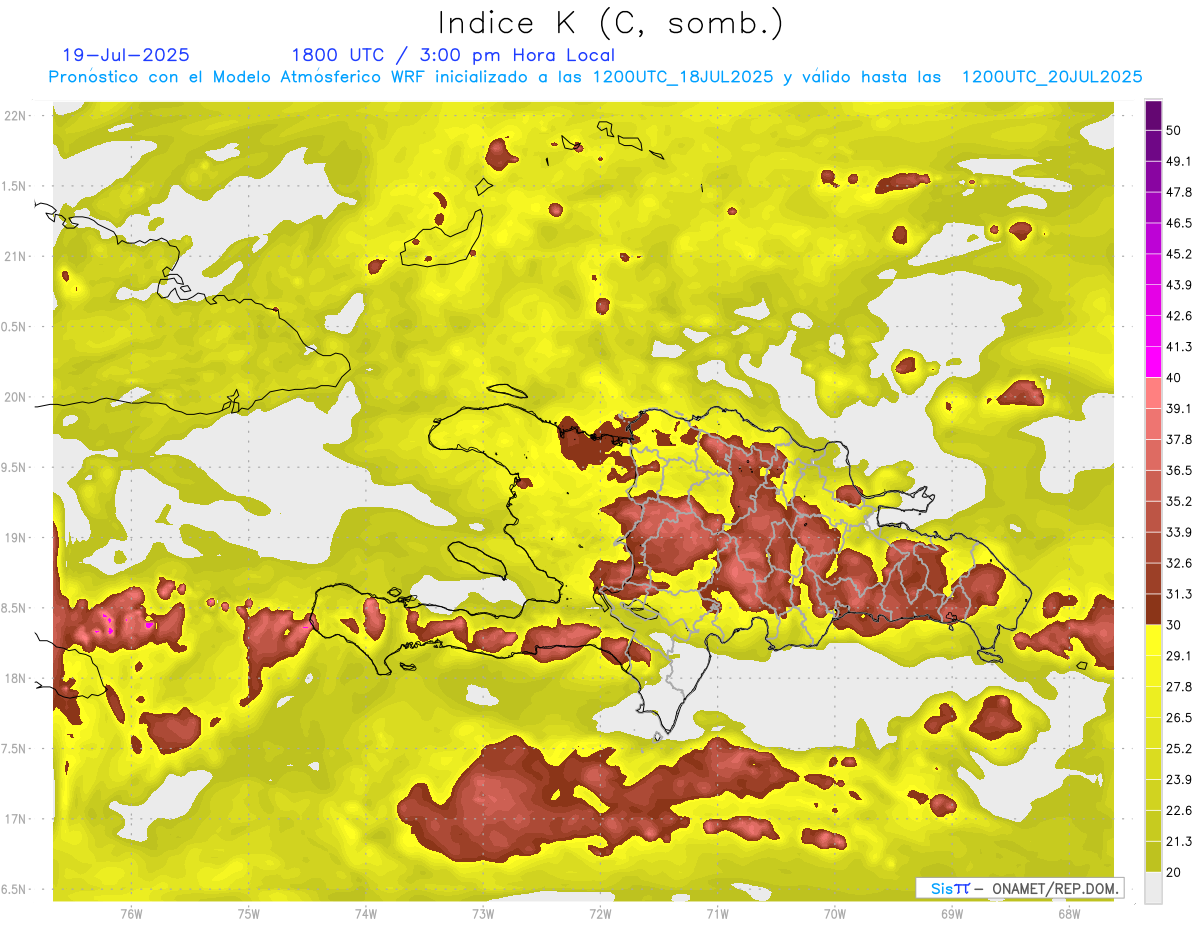
Task: Click colorbar value "21.3"
Action: [1179, 842]
